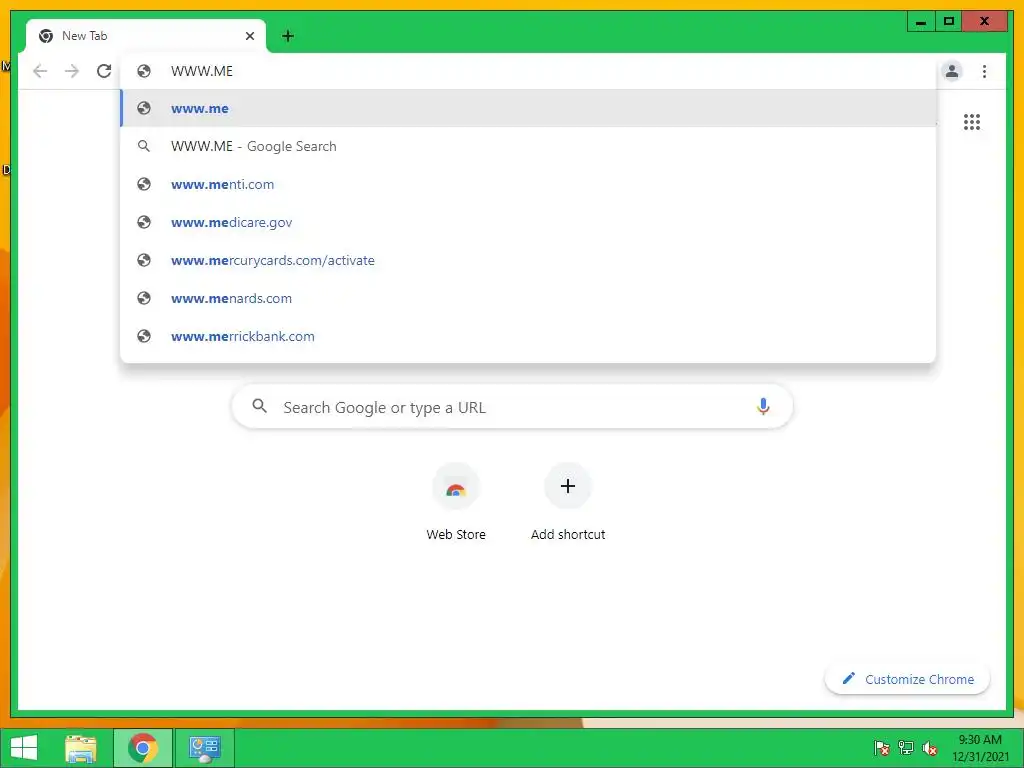The width and height of the screenshot is (1024, 768).
Task: Click the globe icon beside www.mercurycards.com/activate
Action: point(144,260)
